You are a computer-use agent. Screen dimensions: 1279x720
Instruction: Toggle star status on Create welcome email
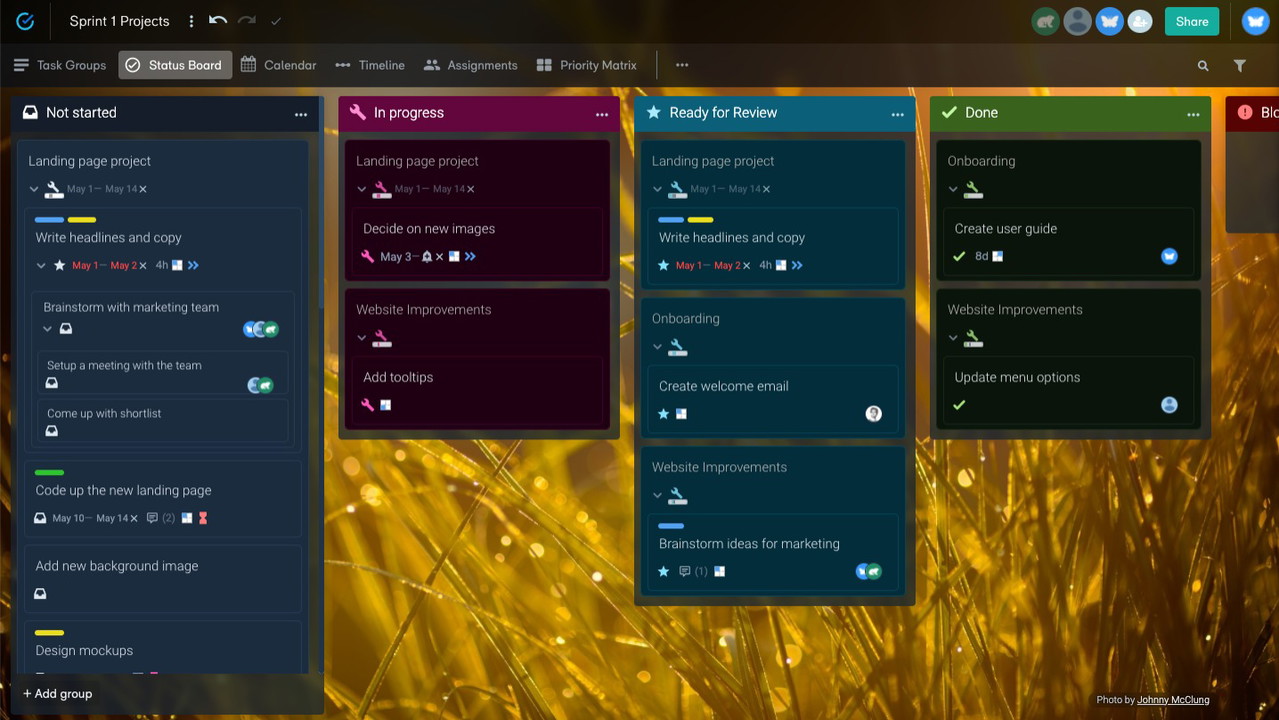(x=663, y=413)
